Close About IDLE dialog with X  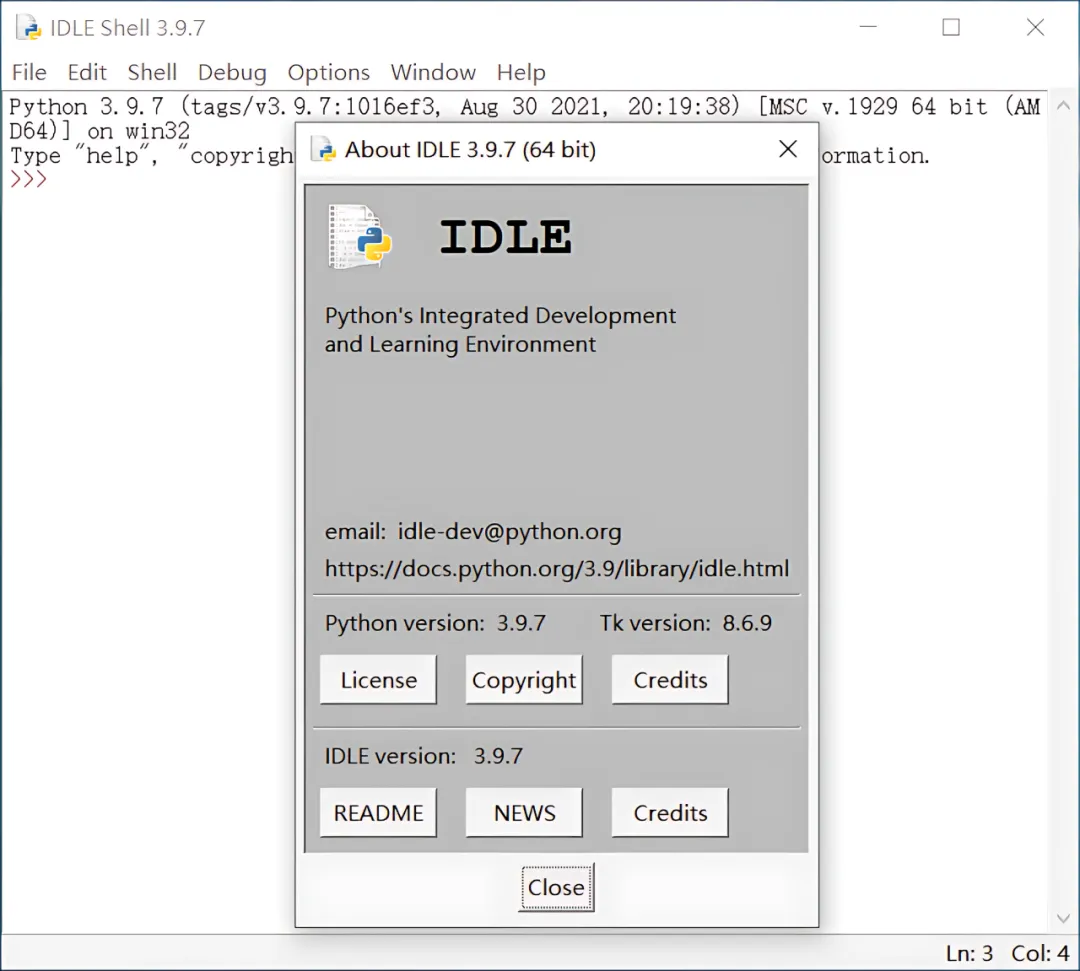coord(788,149)
